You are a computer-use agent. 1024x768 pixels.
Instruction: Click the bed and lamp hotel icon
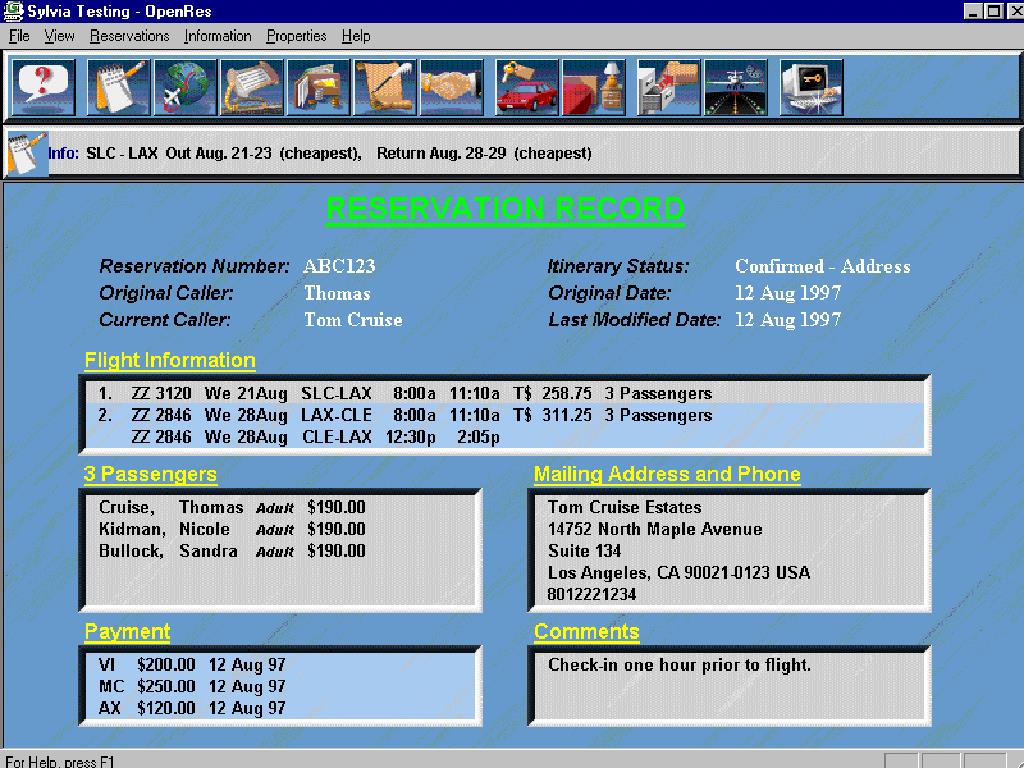(x=594, y=88)
